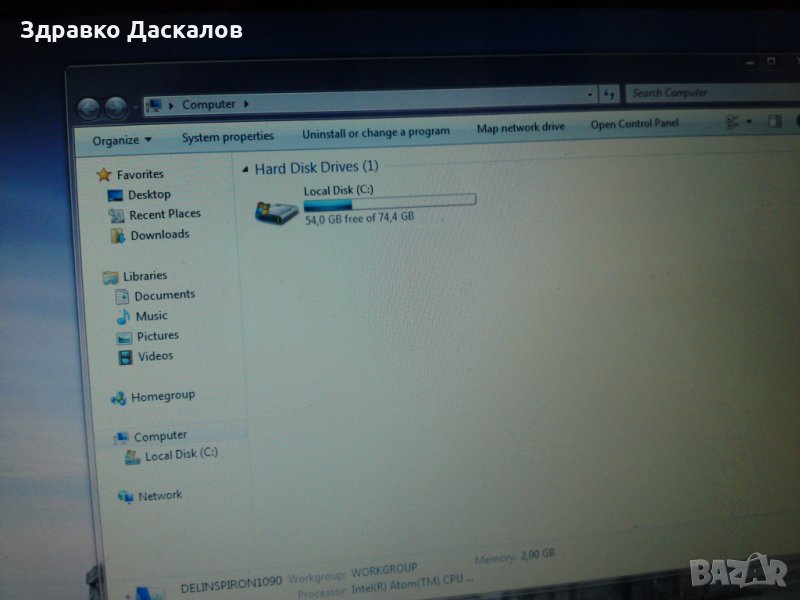The width and height of the screenshot is (800, 600).
Task: Collapse the Hard Disk Drives group
Action: [246, 169]
